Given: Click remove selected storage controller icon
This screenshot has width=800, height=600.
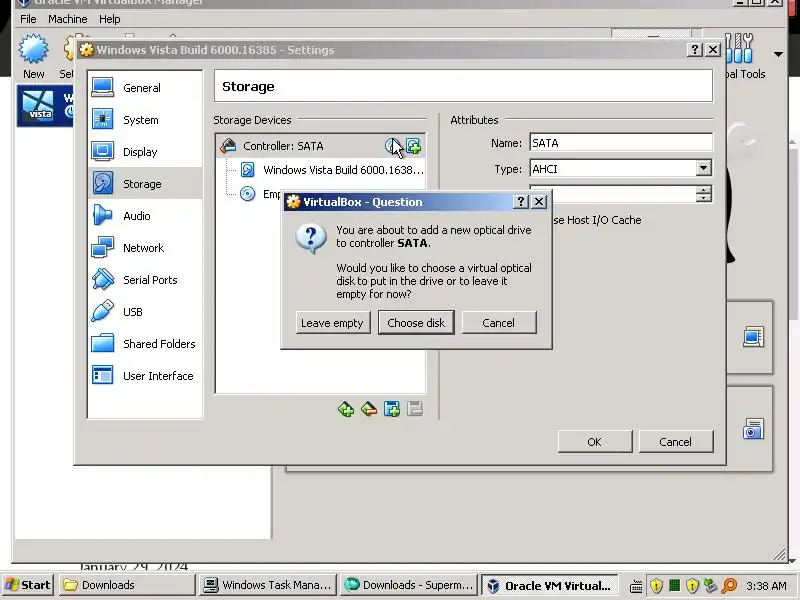Looking at the screenshot, I should pyautogui.click(x=369, y=409).
